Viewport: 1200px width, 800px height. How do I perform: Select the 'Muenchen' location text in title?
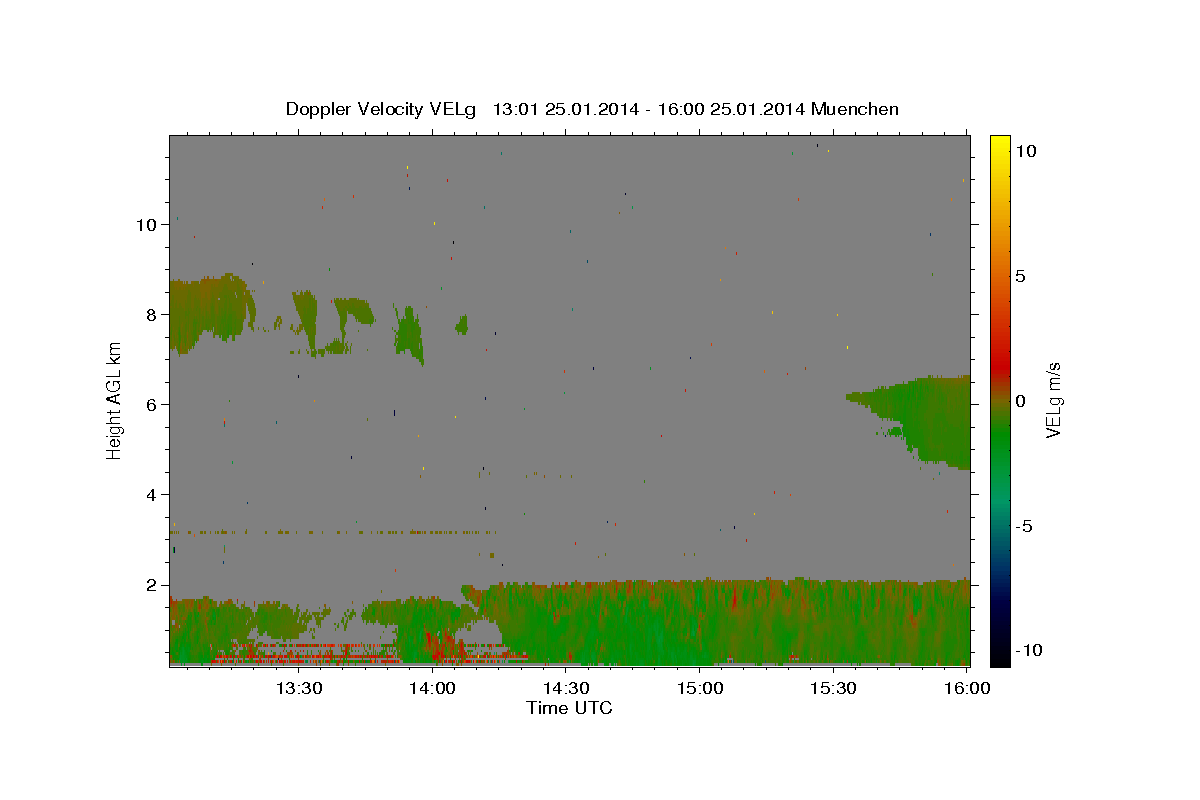pos(855,109)
